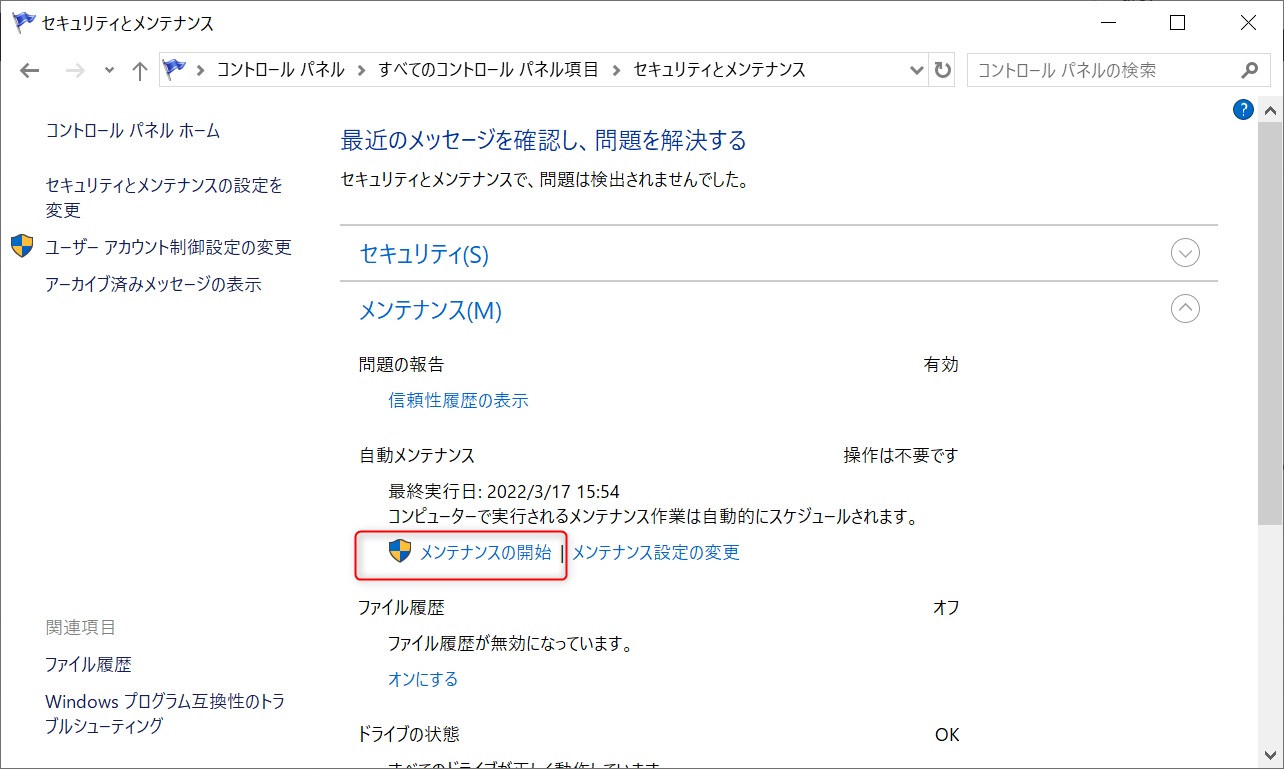Open コントロール パネル ホーム link

[133, 131]
